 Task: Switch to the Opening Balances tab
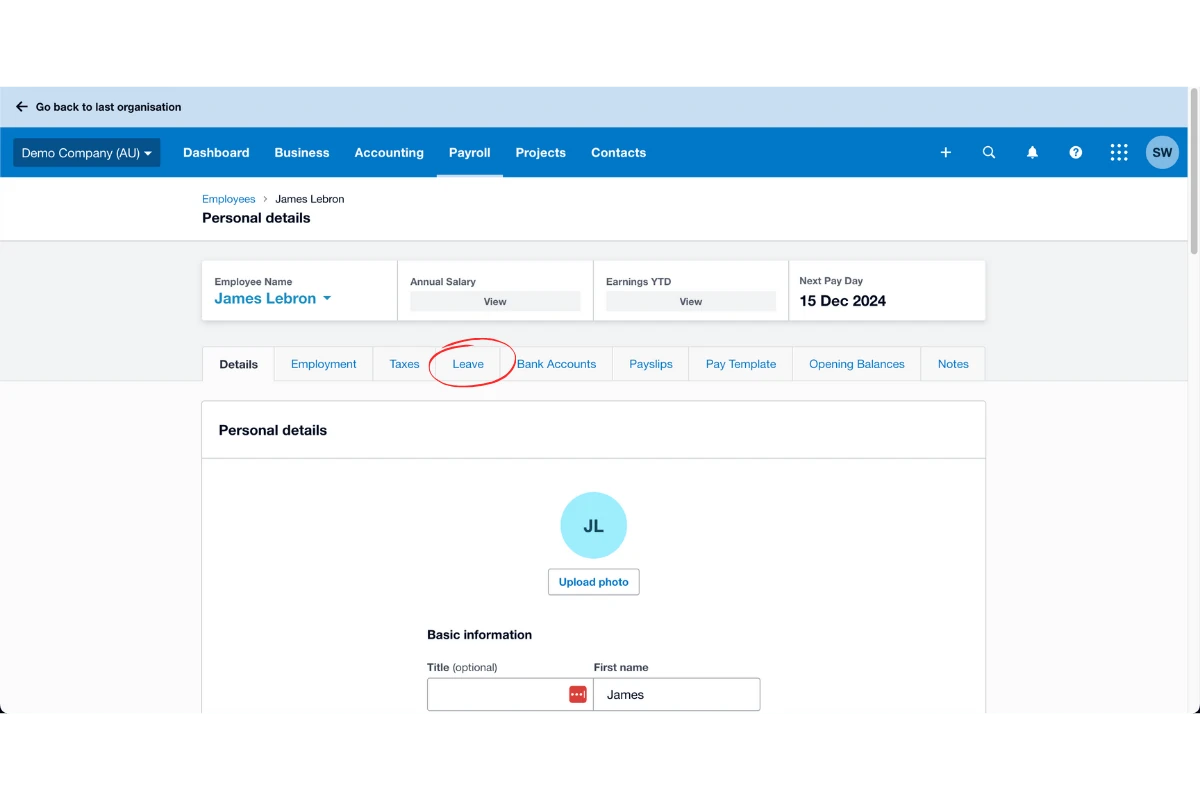point(857,364)
